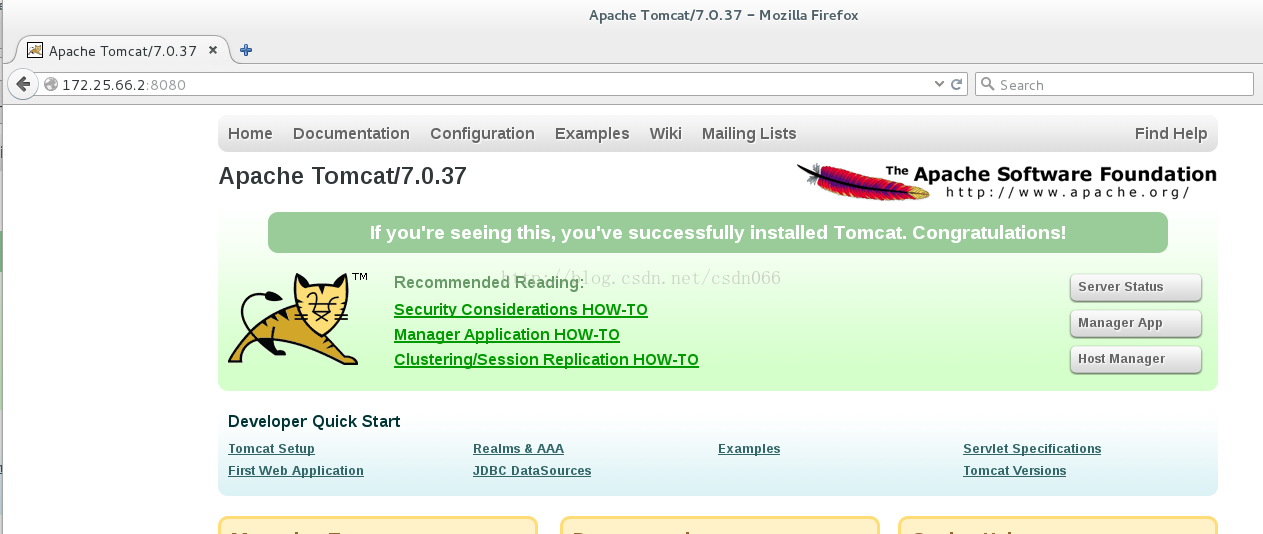Viewport: 1263px width, 534px height.
Task: Click the browser back arrow button
Action: click(x=23, y=84)
